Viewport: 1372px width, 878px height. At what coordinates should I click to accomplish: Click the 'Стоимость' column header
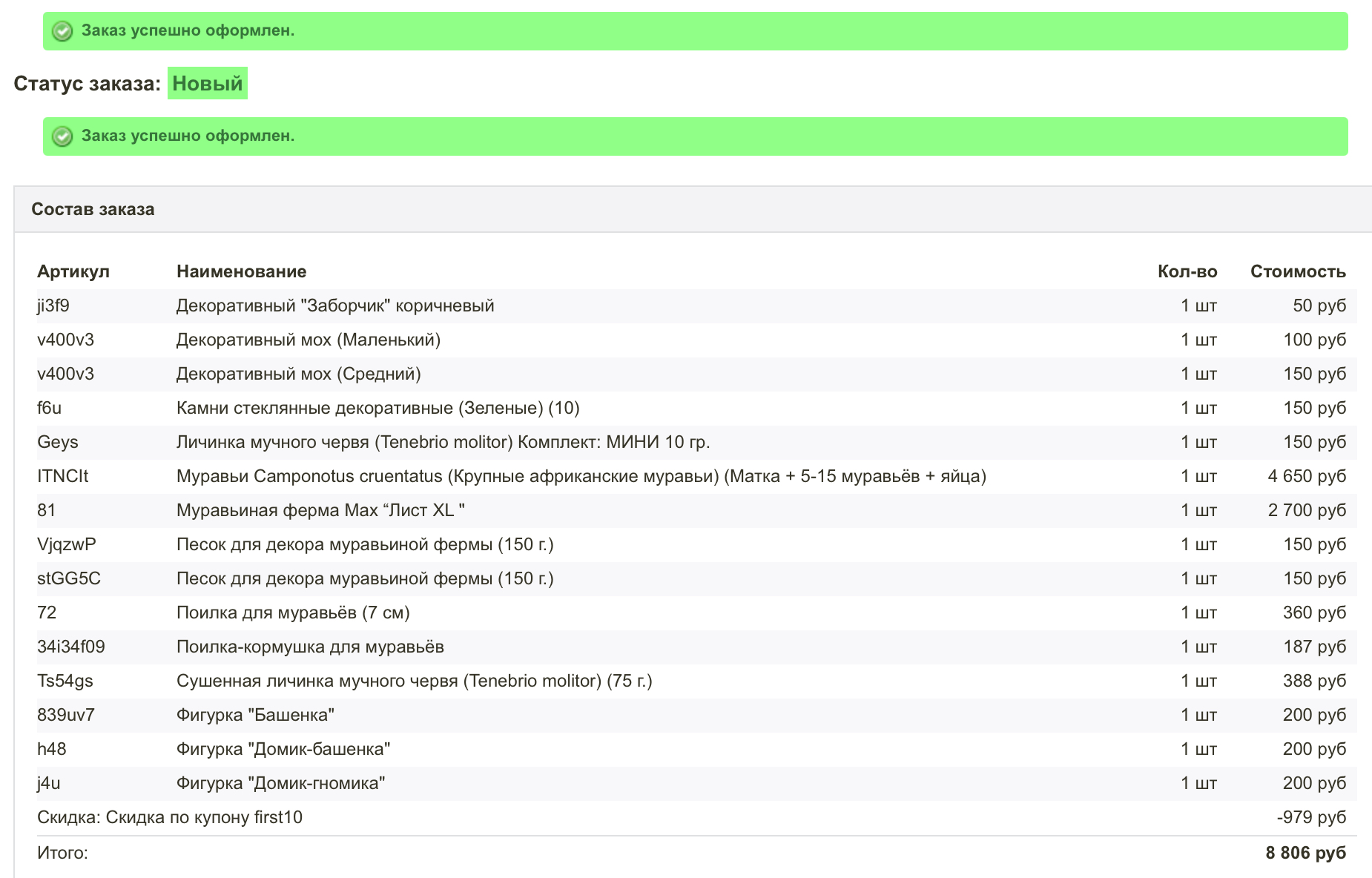coord(1297,271)
